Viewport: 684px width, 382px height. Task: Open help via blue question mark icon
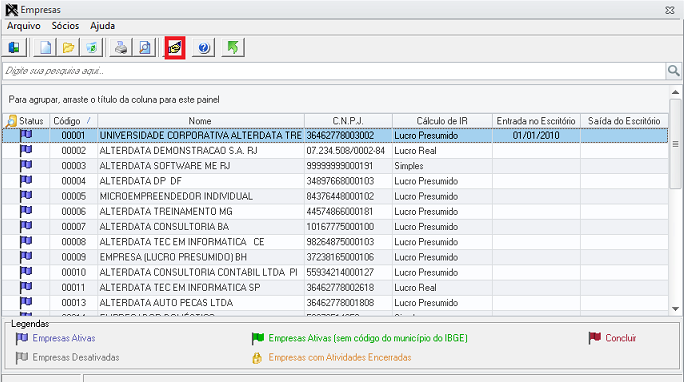[204, 48]
